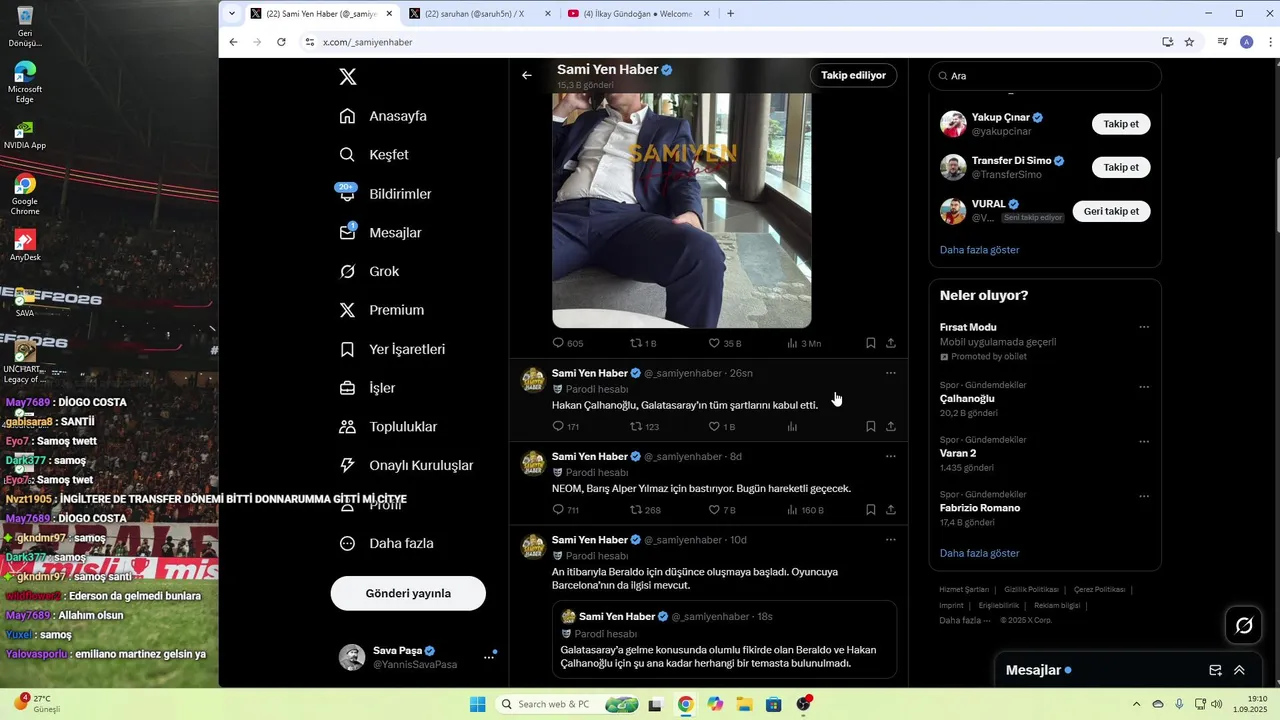Viewport: 1280px width, 720px height.
Task: Like the NEOM tweet with 7 B likes
Action: pos(722,510)
